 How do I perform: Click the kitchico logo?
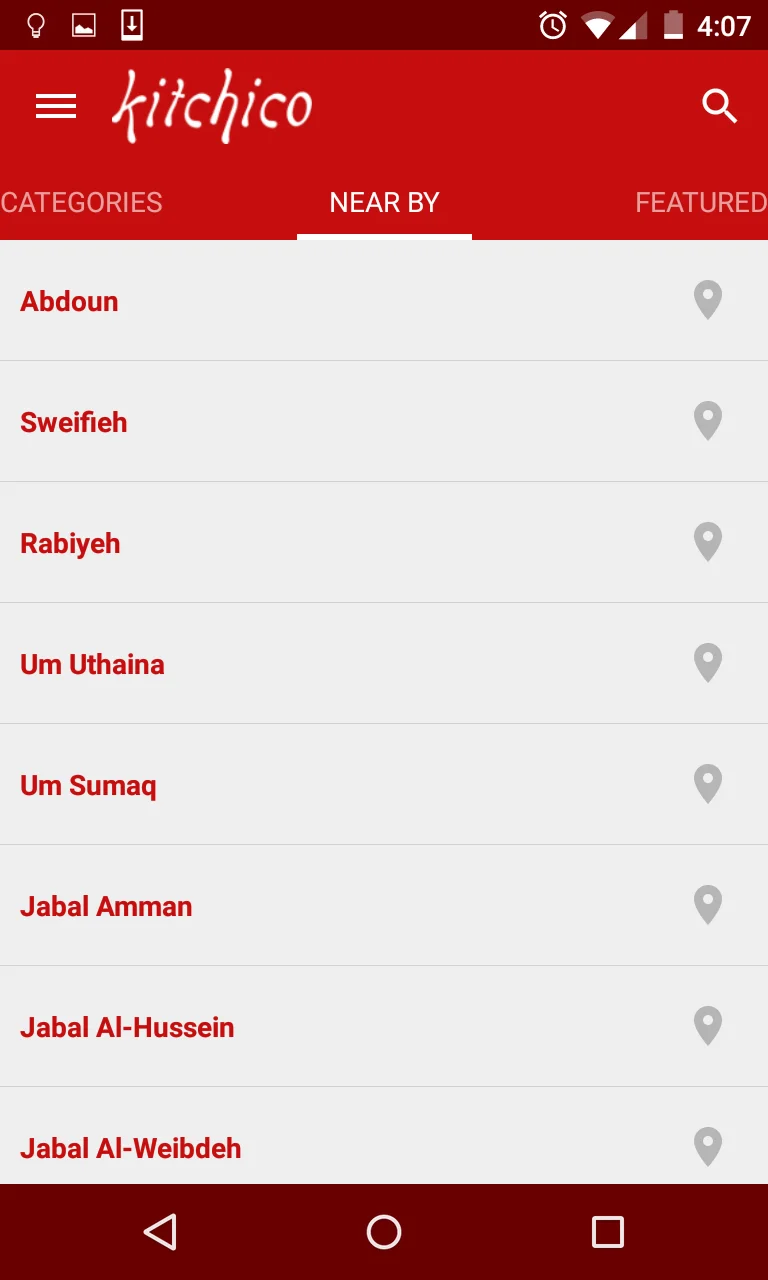(212, 106)
